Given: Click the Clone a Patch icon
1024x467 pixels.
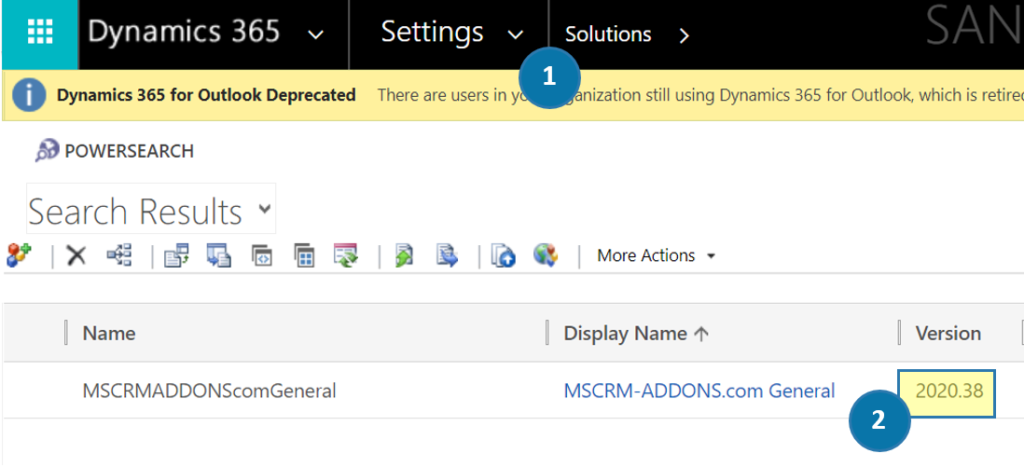Looking at the screenshot, I should click(x=262, y=255).
